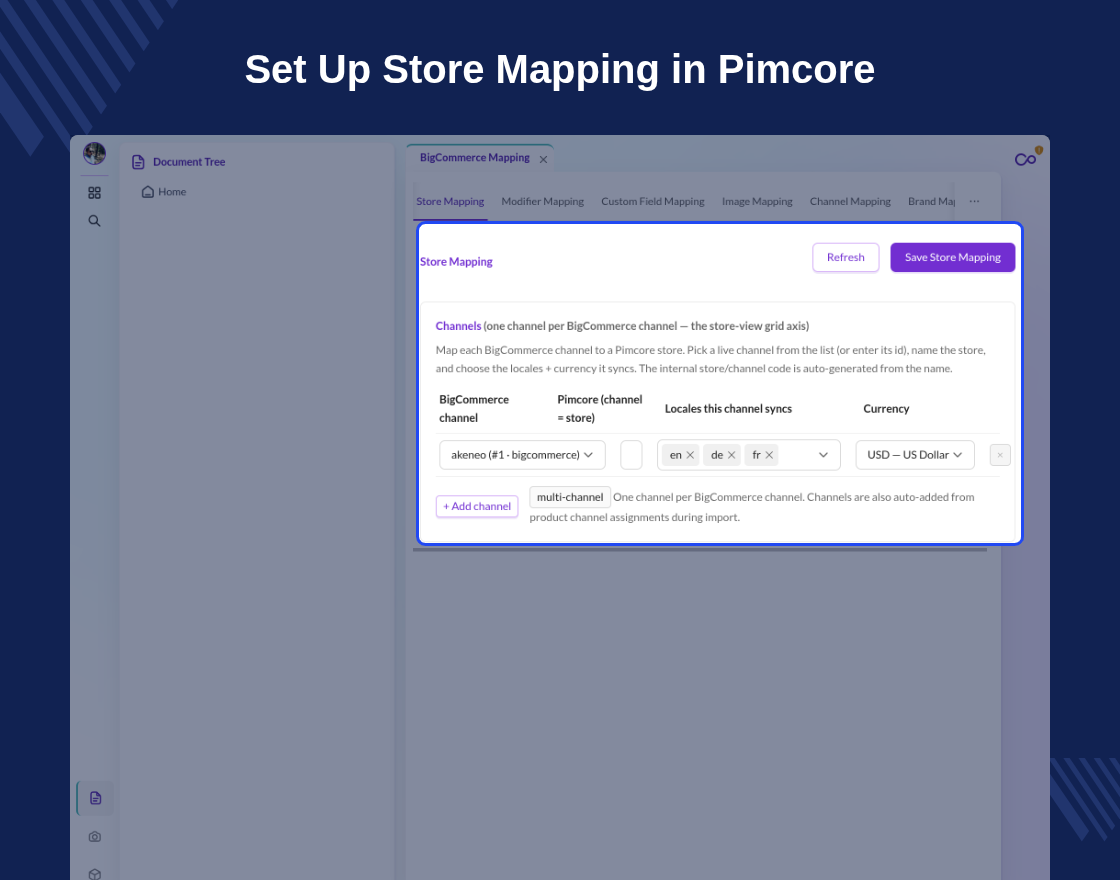This screenshot has height=880, width=1120.
Task: Open the user avatar profile menu
Action: tap(94, 154)
